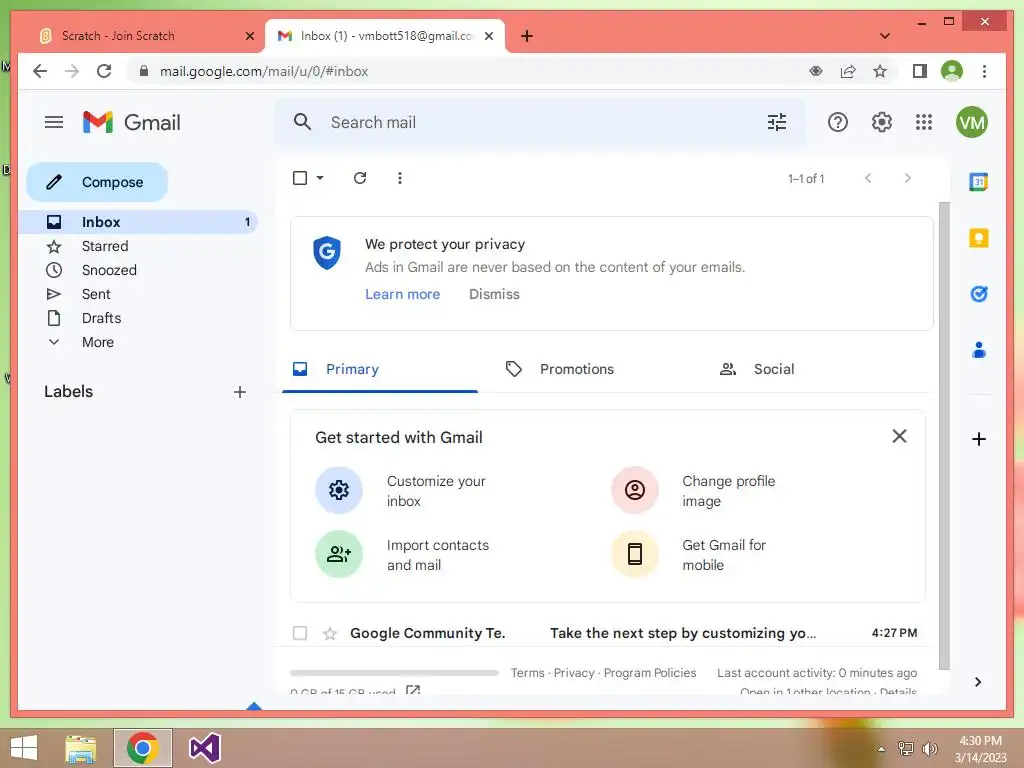Go to older messages arrow
Image resolution: width=1024 pixels, height=768 pixels.
point(907,178)
